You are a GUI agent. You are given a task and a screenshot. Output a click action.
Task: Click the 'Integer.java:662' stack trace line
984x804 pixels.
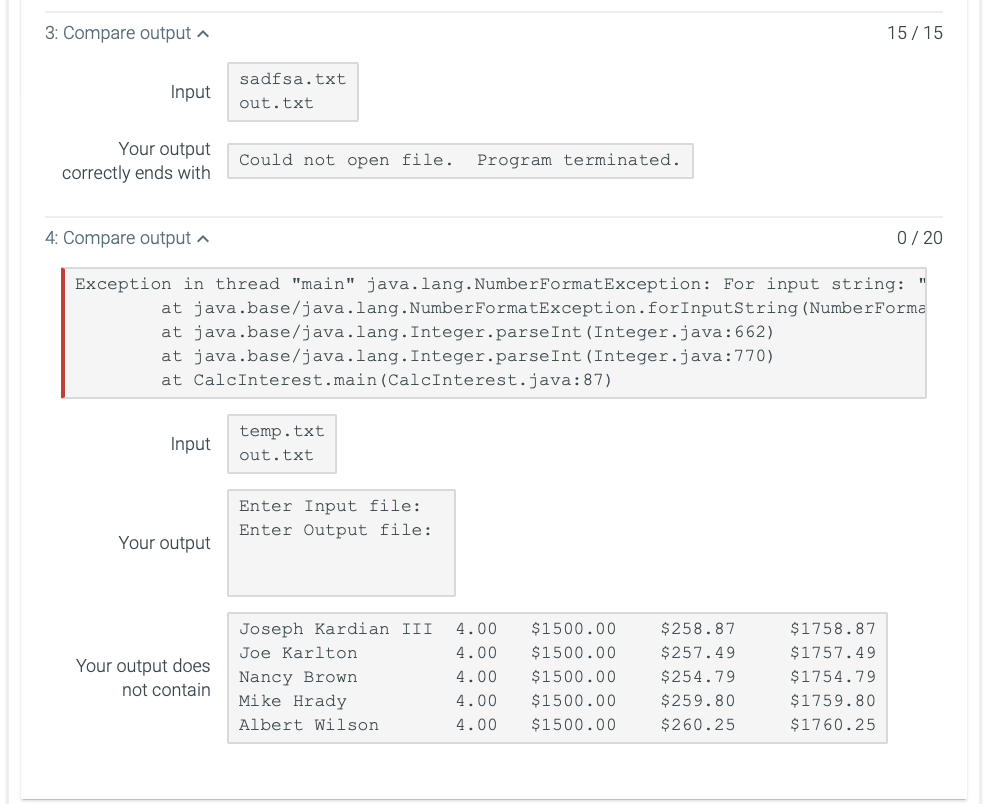468,331
